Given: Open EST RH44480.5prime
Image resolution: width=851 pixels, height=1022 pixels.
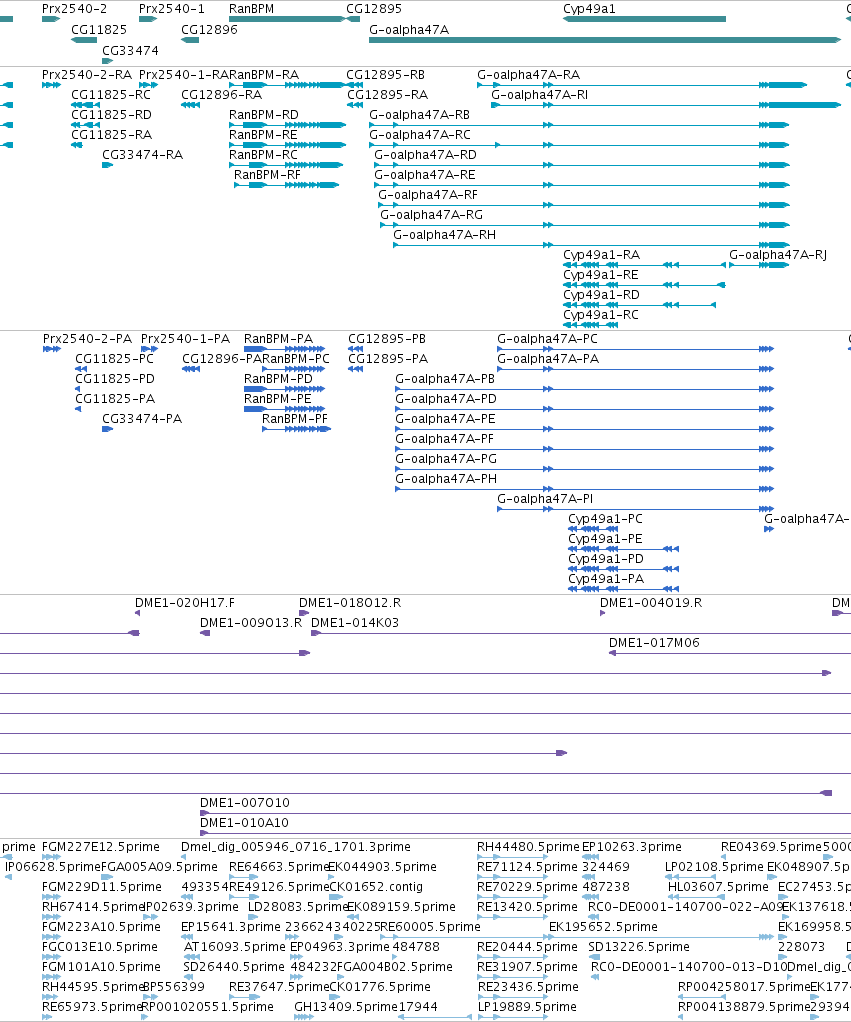Looking at the screenshot, I should point(528,847).
